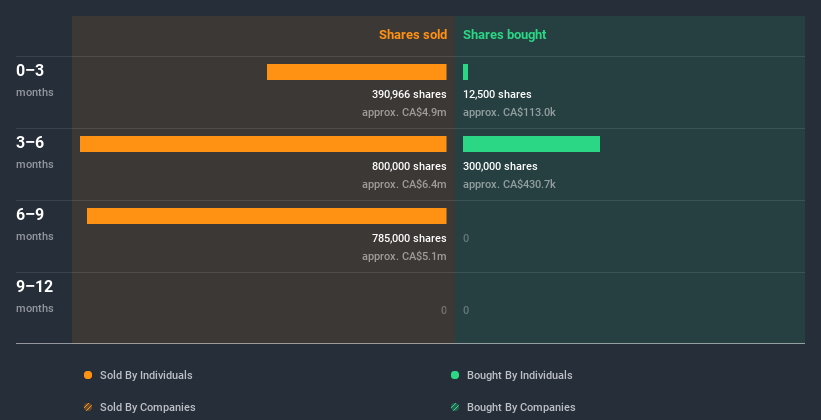Click approx. CA$430.7k text
Image resolution: width=821 pixels, height=420 pixels.
pos(509,184)
